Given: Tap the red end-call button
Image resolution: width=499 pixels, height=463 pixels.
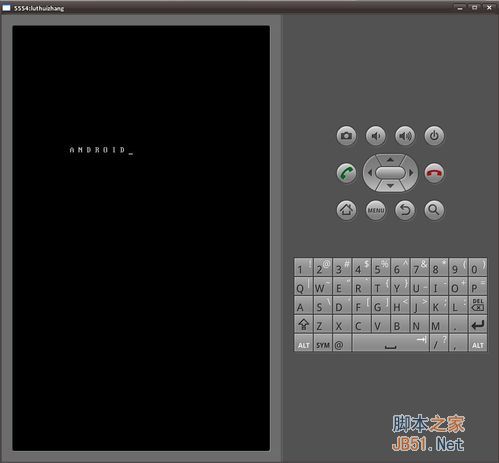Looking at the screenshot, I should [434, 173].
